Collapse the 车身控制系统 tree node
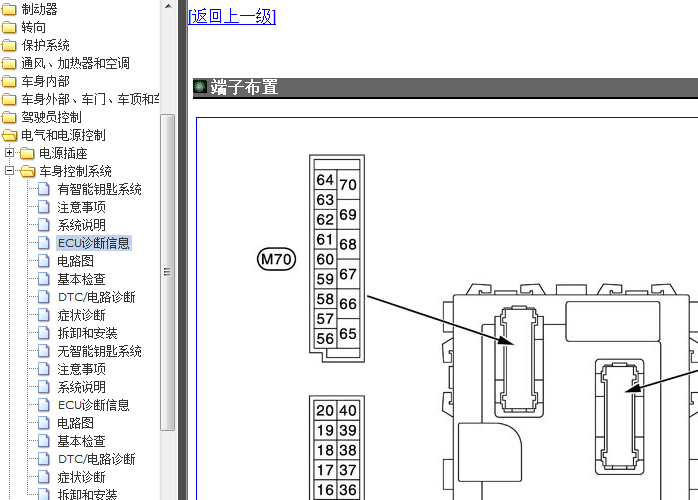This screenshot has height=500, width=698. (x=9, y=171)
